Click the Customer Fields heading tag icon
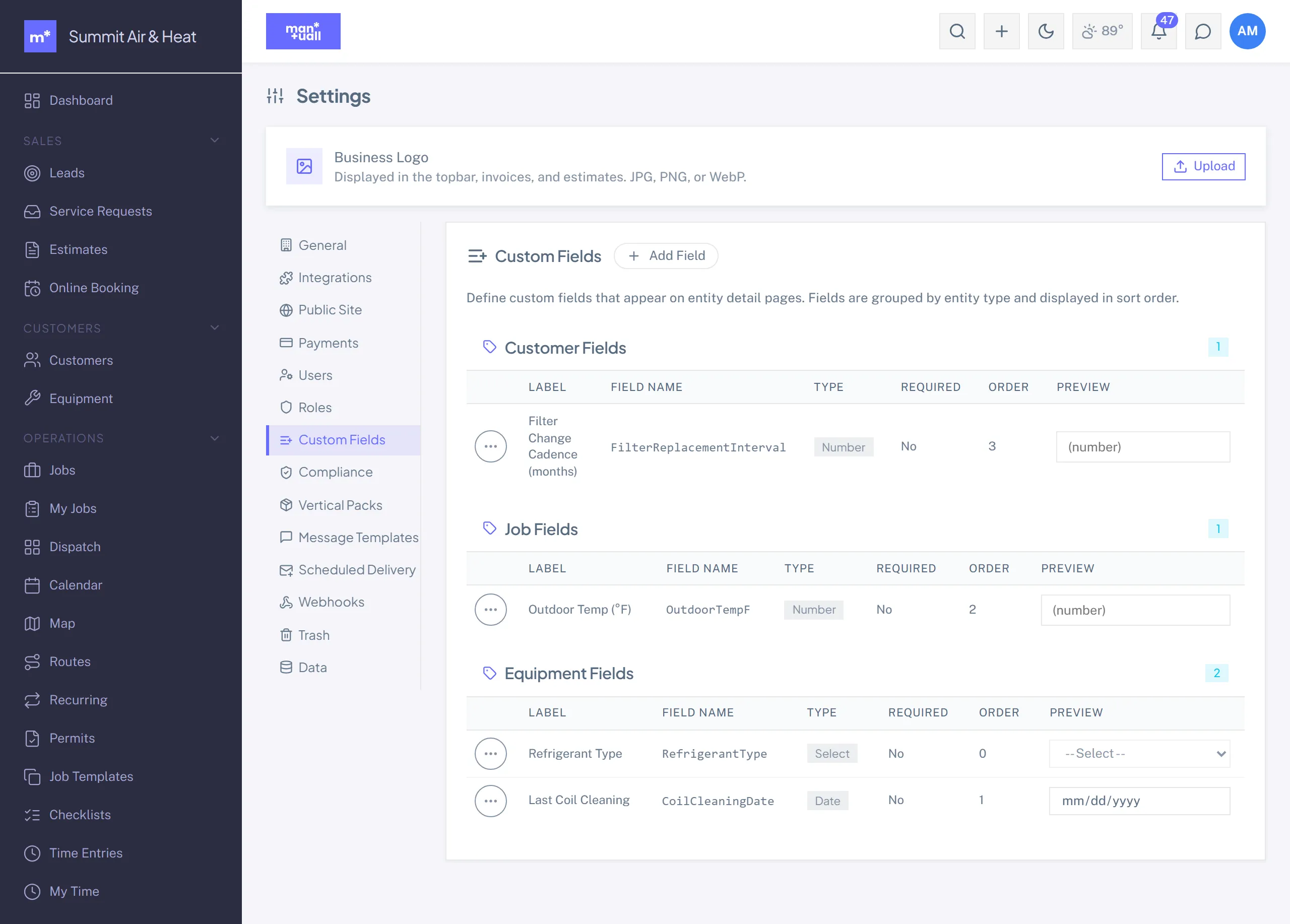Image resolution: width=1290 pixels, height=924 pixels. (489, 347)
